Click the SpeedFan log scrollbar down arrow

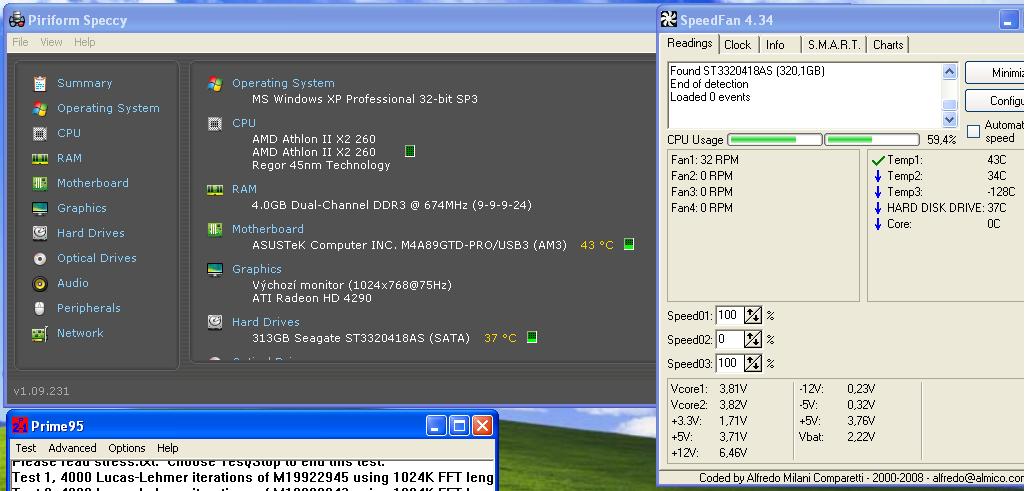pyautogui.click(x=950, y=120)
